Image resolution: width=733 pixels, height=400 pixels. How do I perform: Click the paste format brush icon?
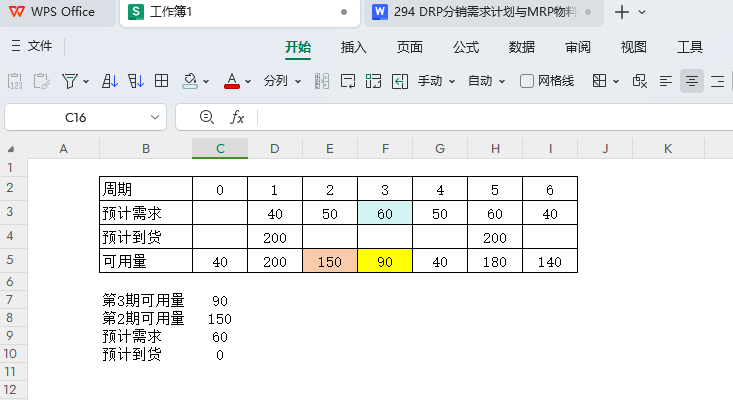click(x=41, y=81)
